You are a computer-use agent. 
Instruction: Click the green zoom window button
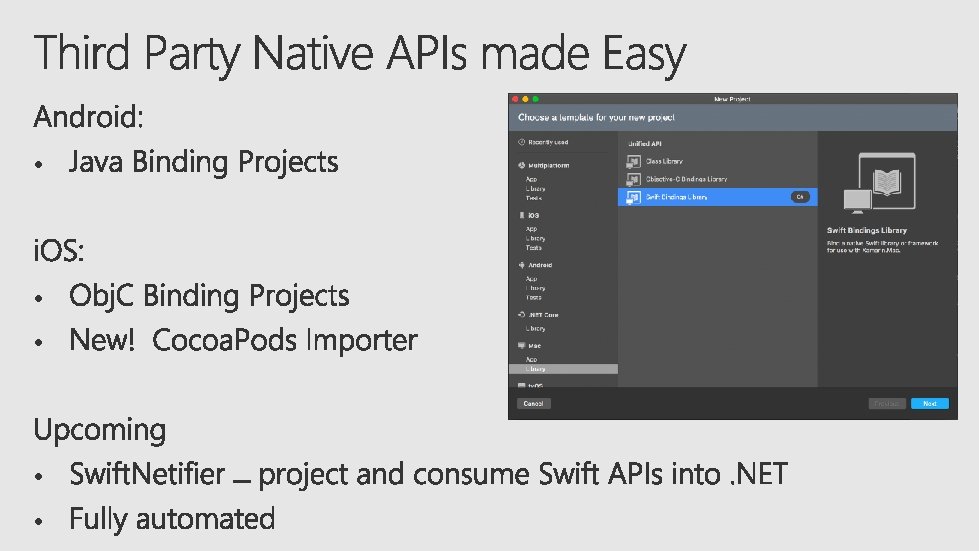coord(536,99)
